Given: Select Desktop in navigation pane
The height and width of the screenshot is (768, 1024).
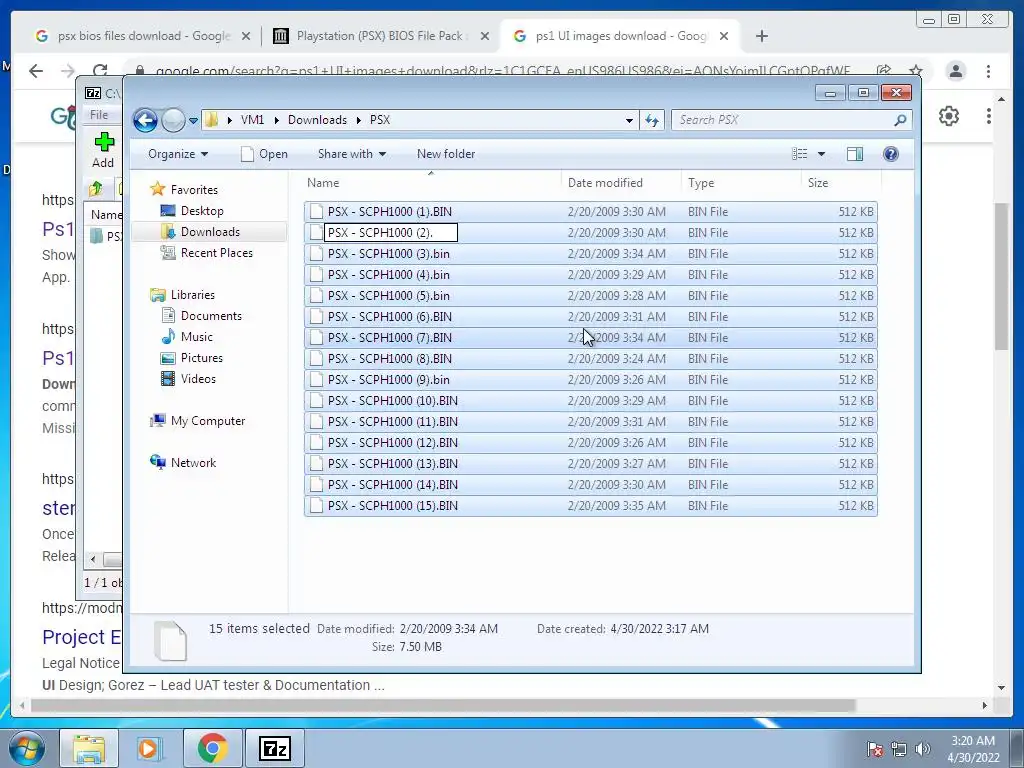Looking at the screenshot, I should tap(202, 211).
